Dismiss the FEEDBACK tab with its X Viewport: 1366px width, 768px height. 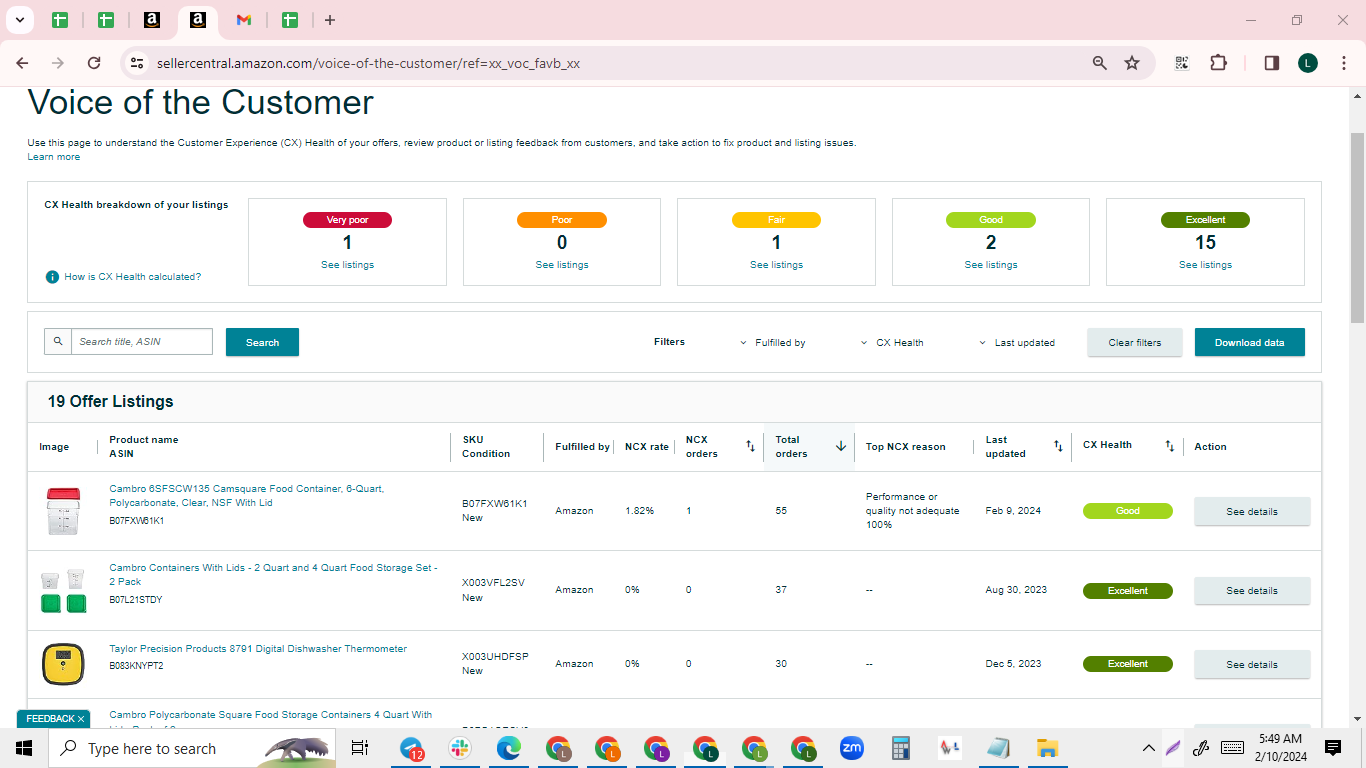click(x=81, y=719)
